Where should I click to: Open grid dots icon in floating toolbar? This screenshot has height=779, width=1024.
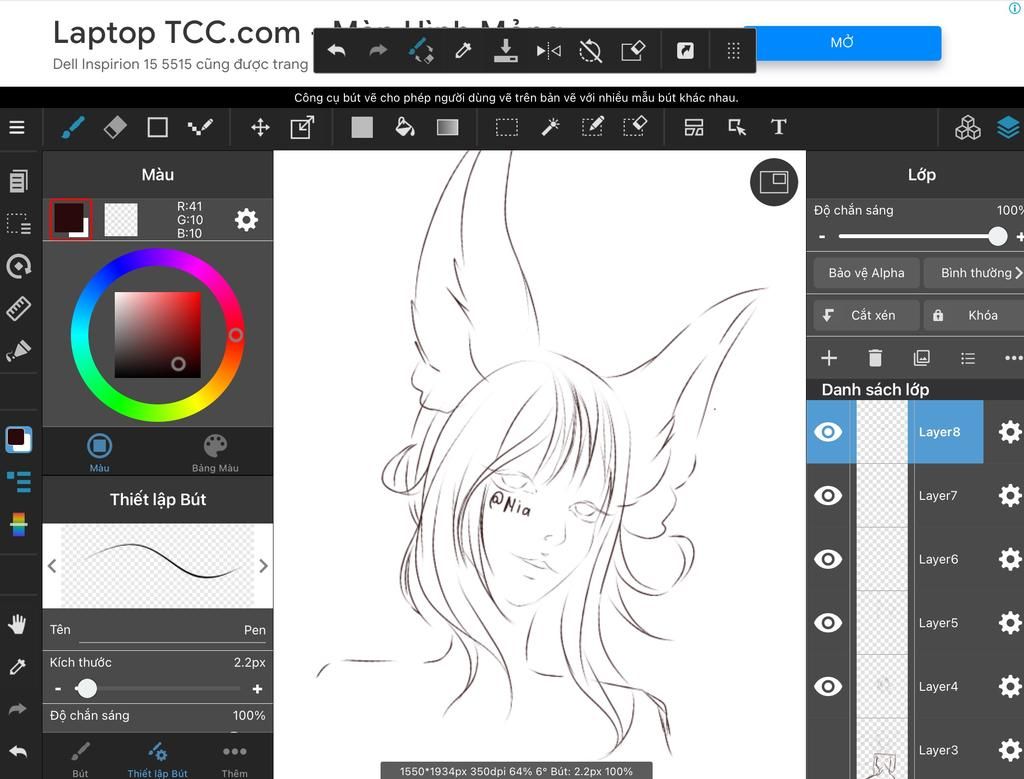click(733, 50)
